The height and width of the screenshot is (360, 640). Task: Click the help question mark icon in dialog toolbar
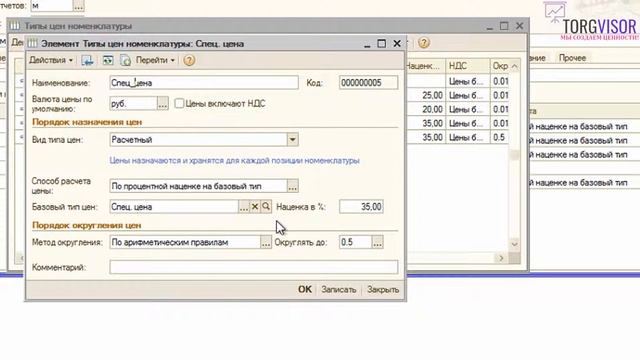click(189, 60)
